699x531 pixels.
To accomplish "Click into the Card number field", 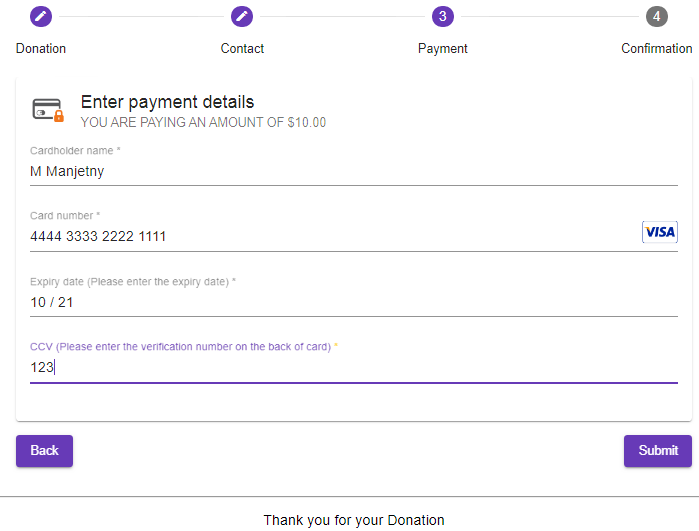I will coord(330,237).
